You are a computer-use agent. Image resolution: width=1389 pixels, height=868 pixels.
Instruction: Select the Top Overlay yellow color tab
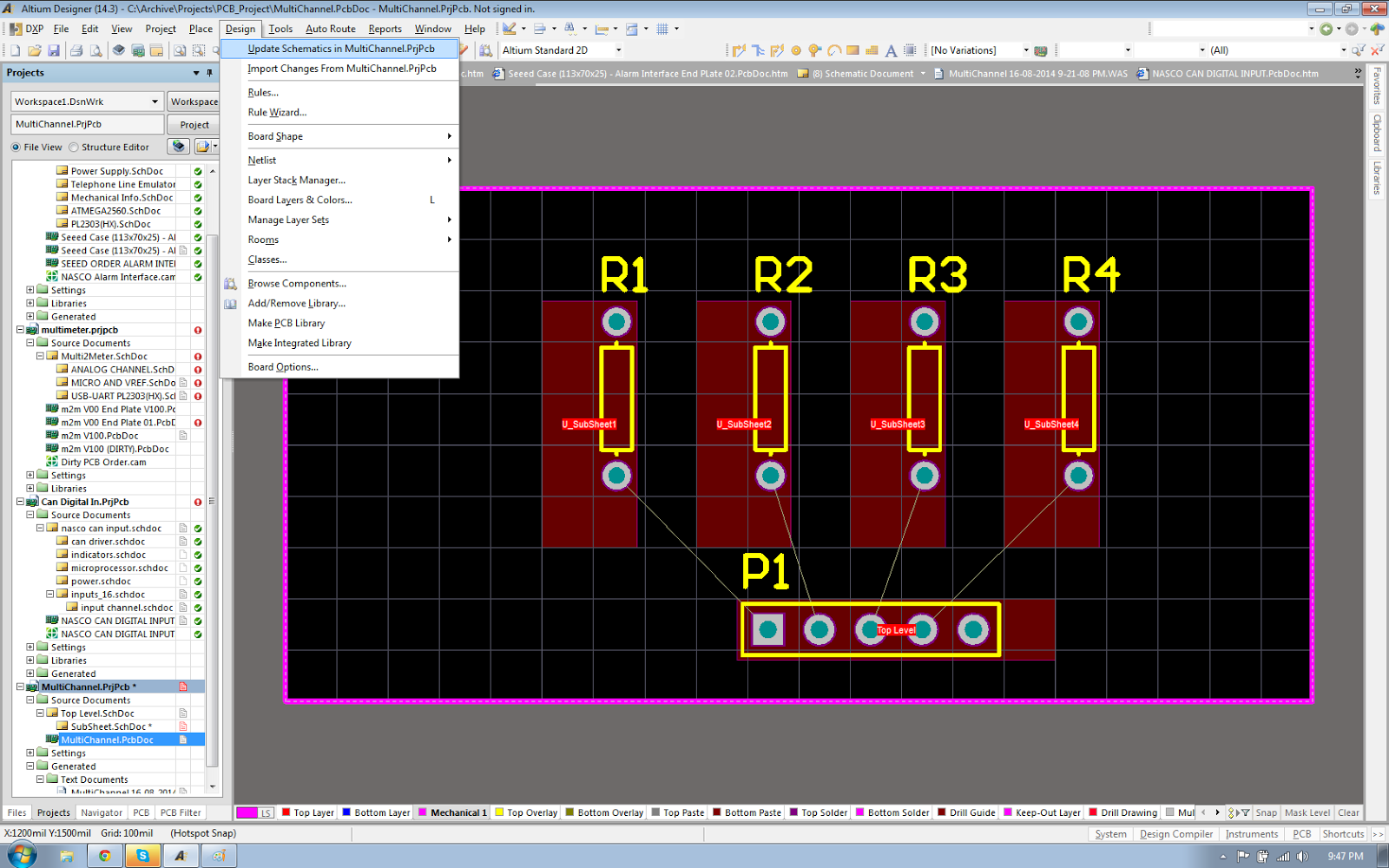[x=526, y=812]
